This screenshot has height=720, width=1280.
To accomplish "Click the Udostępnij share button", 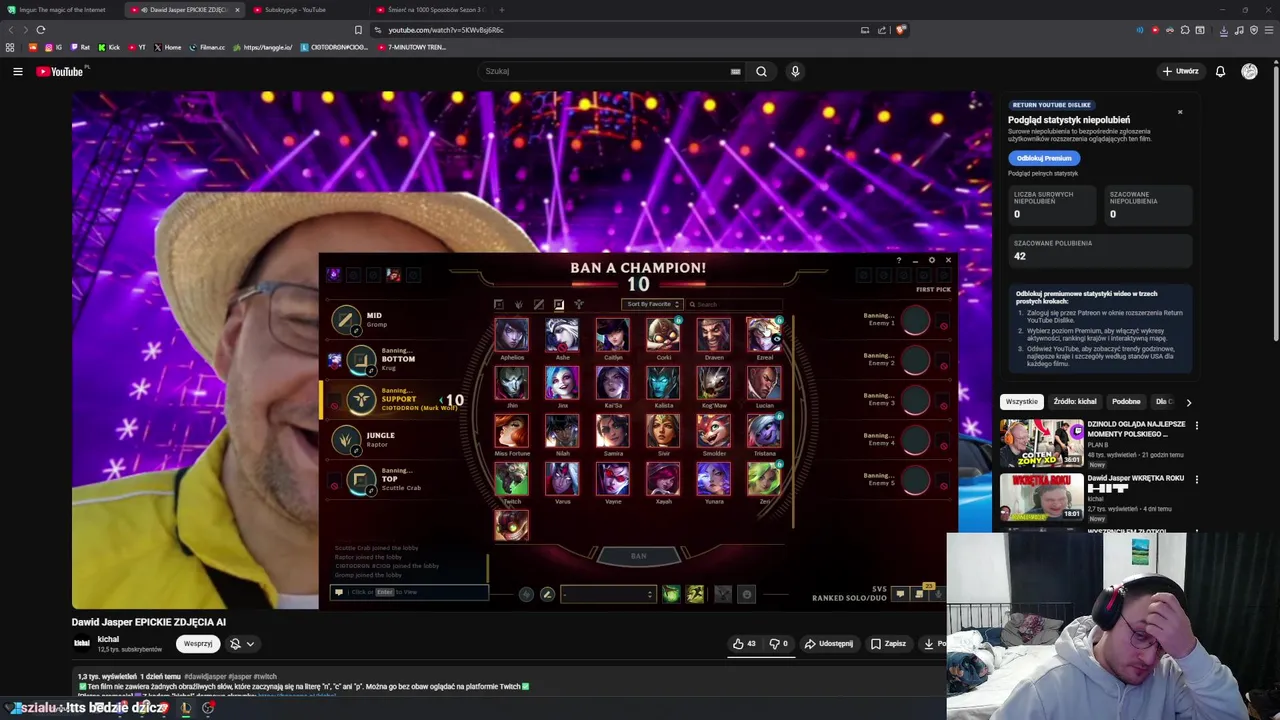I will click(x=829, y=644).
